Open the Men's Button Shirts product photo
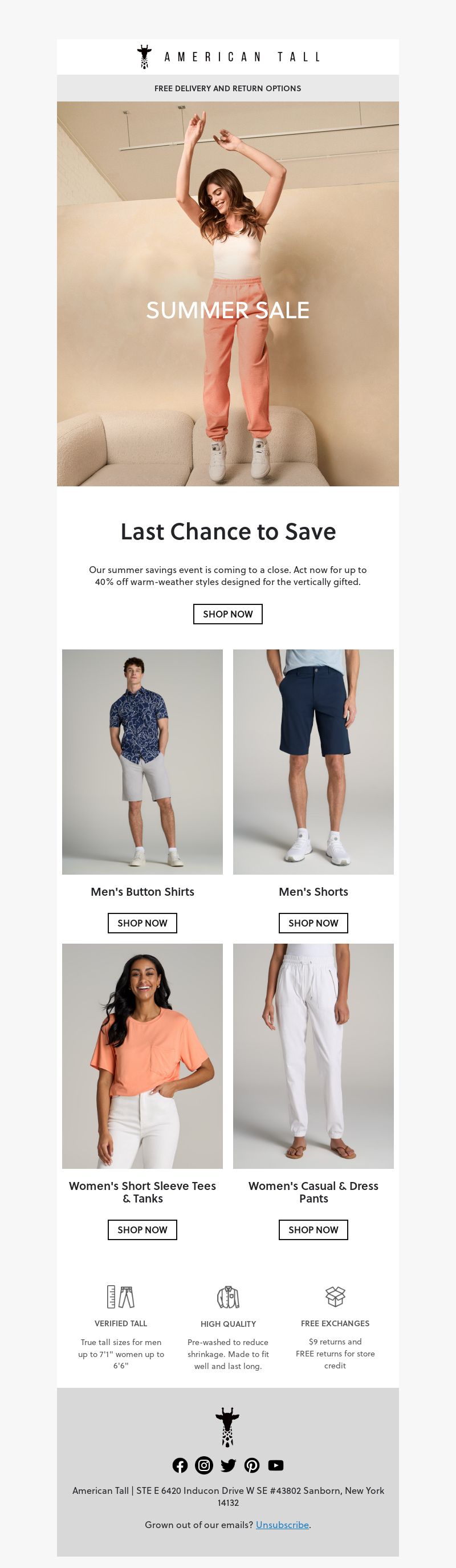The height and width of the screenshot is (1568, 456). [x=142, y=762]
